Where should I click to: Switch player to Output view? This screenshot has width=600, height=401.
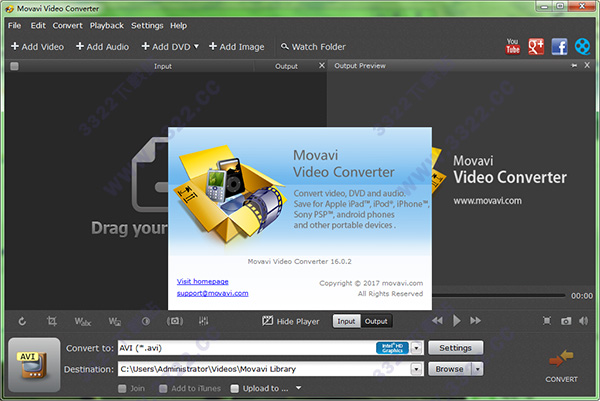pos(376,321)
